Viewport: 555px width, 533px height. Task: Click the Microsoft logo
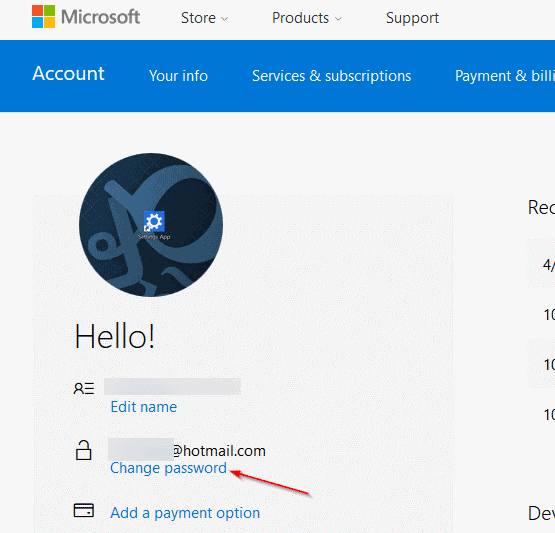click(86, 17)
